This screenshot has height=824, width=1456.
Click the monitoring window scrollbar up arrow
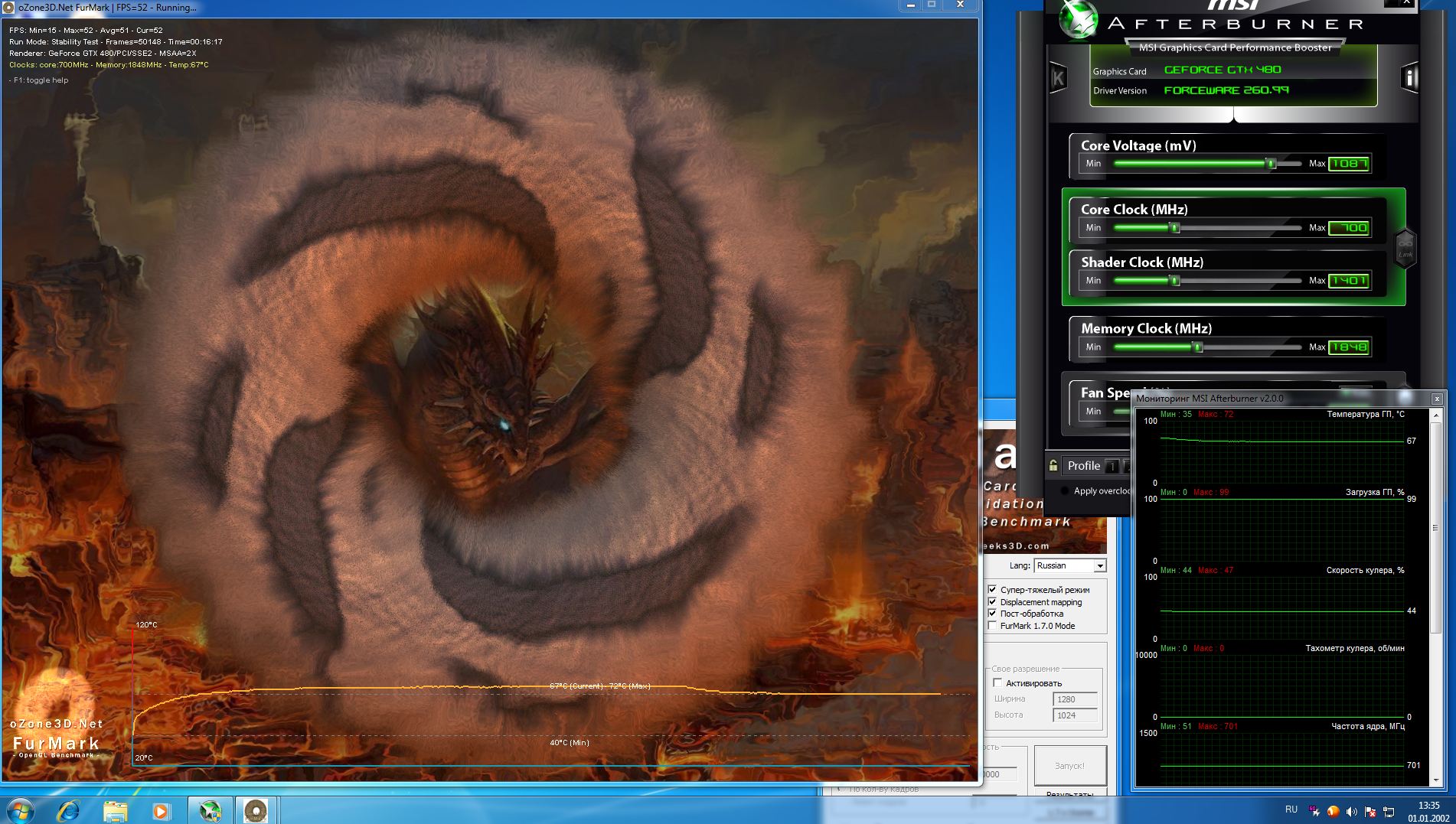coord(1435,414)
